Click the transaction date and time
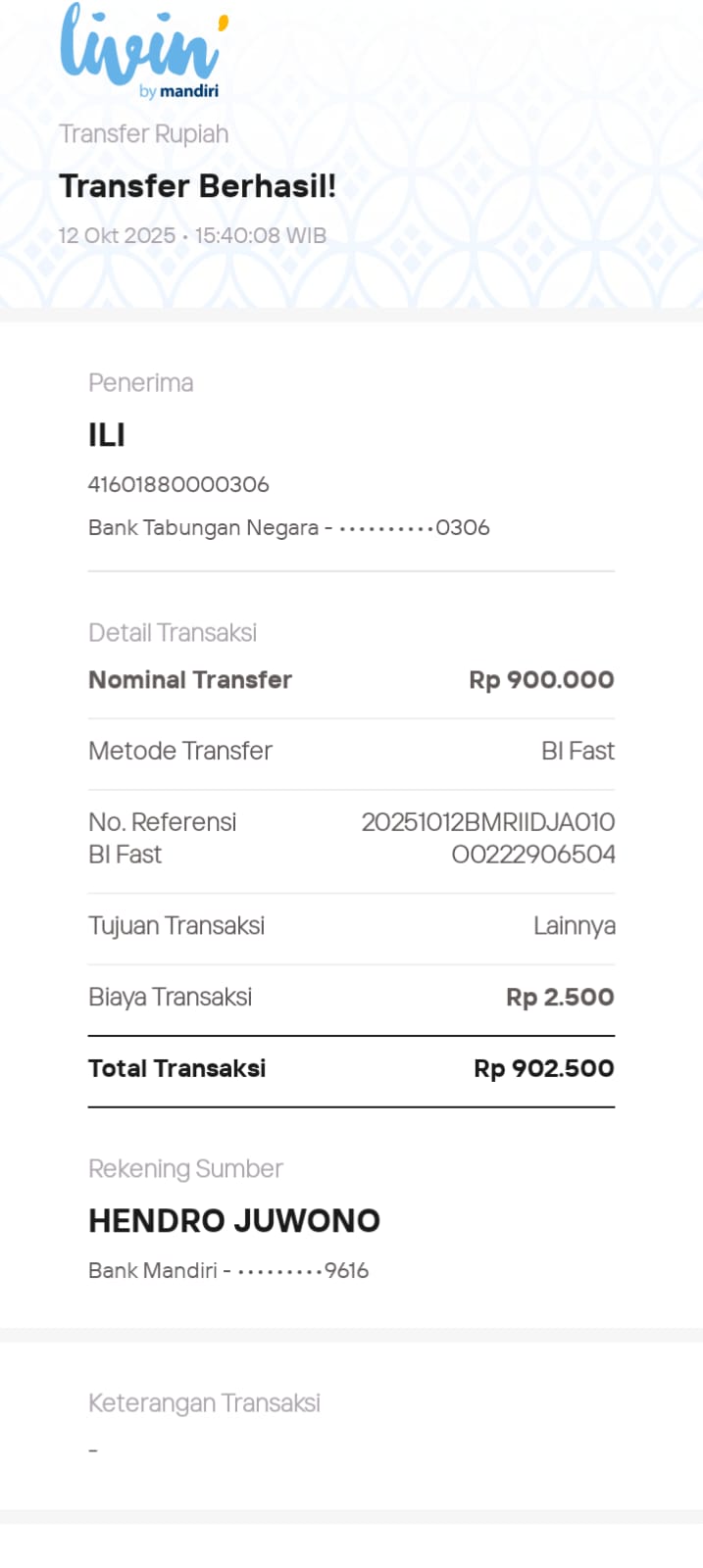Screen dimensions: 703x1568 pyautogui.click(x=192, y=236)
